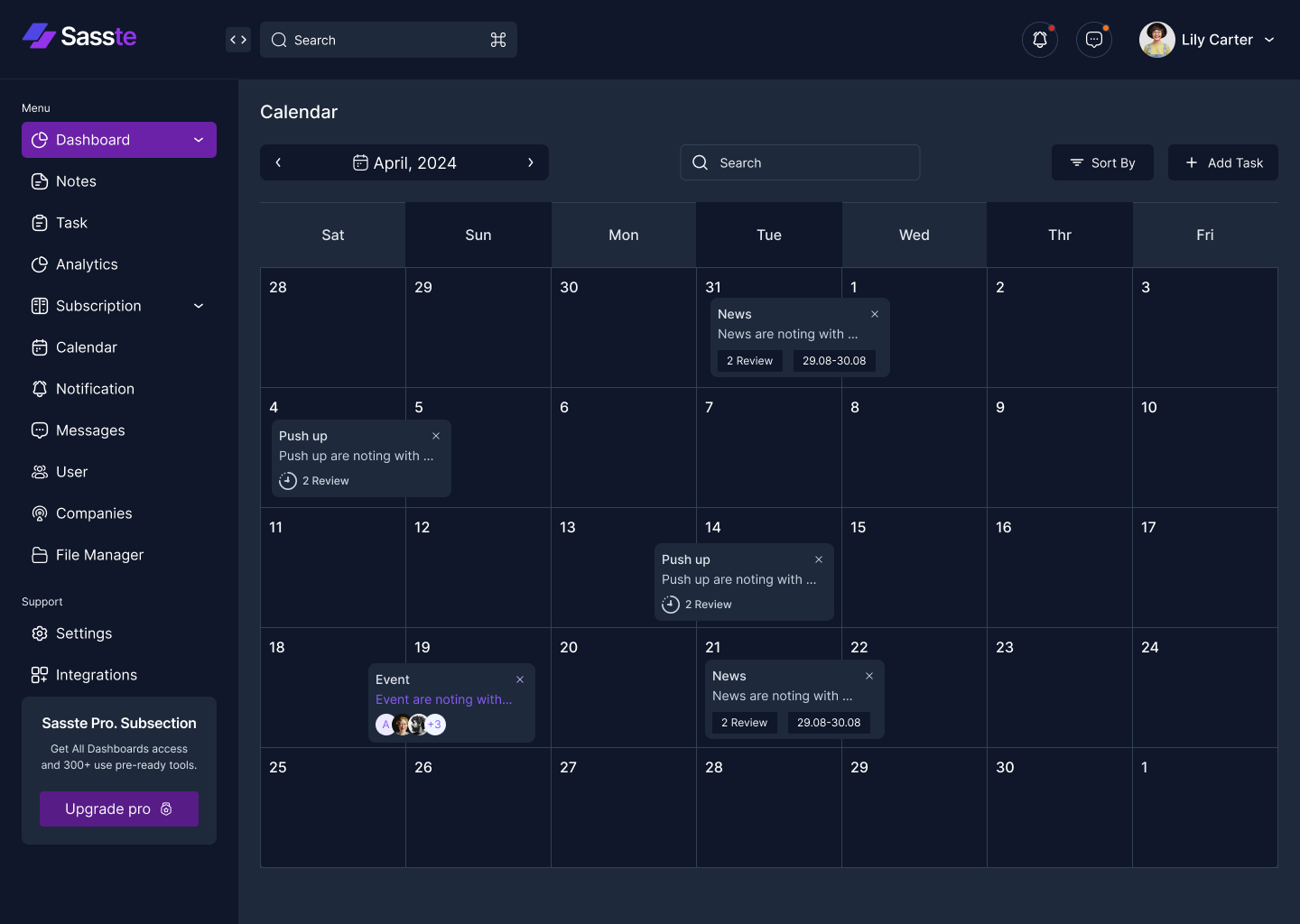Click the Companies sidebar icon

(40, 513)
